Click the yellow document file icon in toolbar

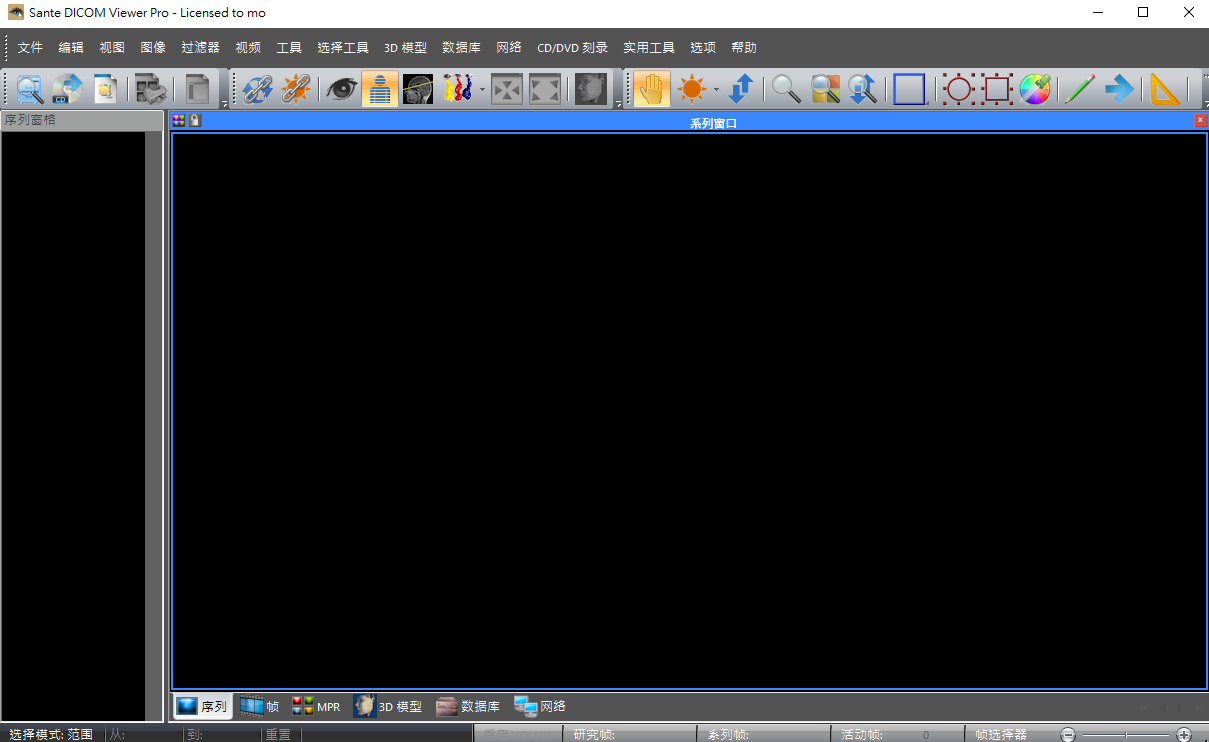coord(105,89)
